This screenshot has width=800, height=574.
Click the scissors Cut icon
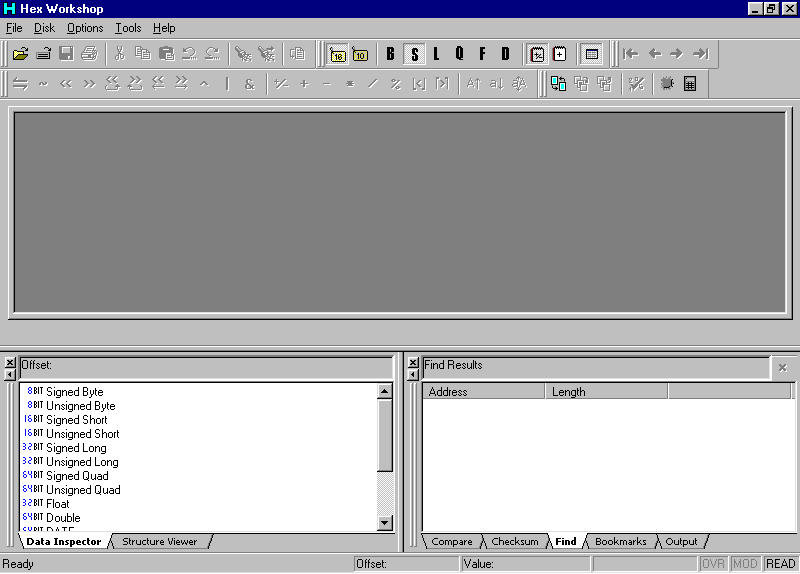(120, 54)
